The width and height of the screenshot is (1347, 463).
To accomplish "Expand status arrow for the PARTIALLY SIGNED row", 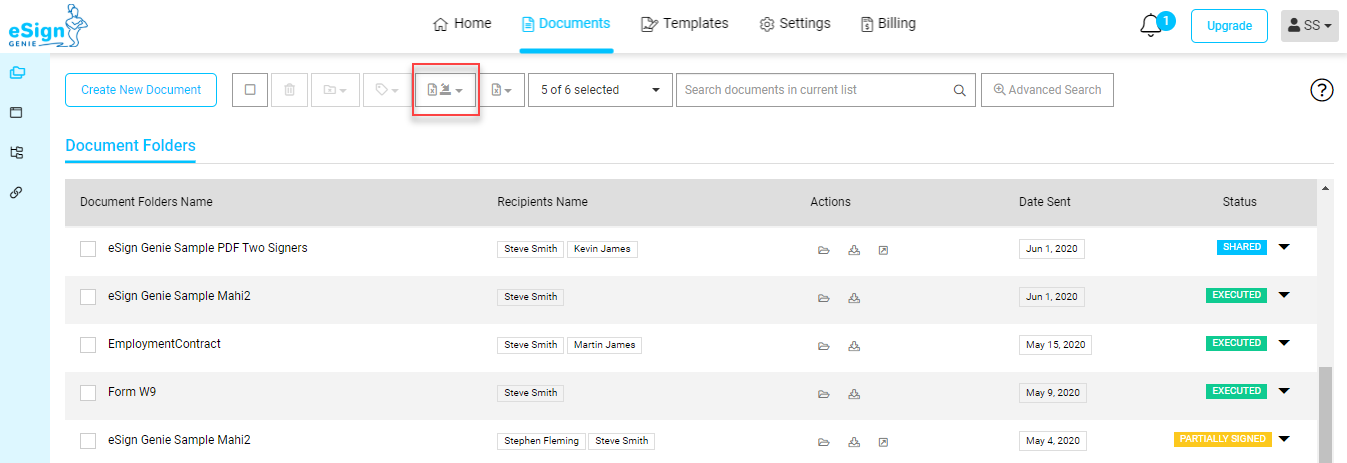I will coord(1285,438).
